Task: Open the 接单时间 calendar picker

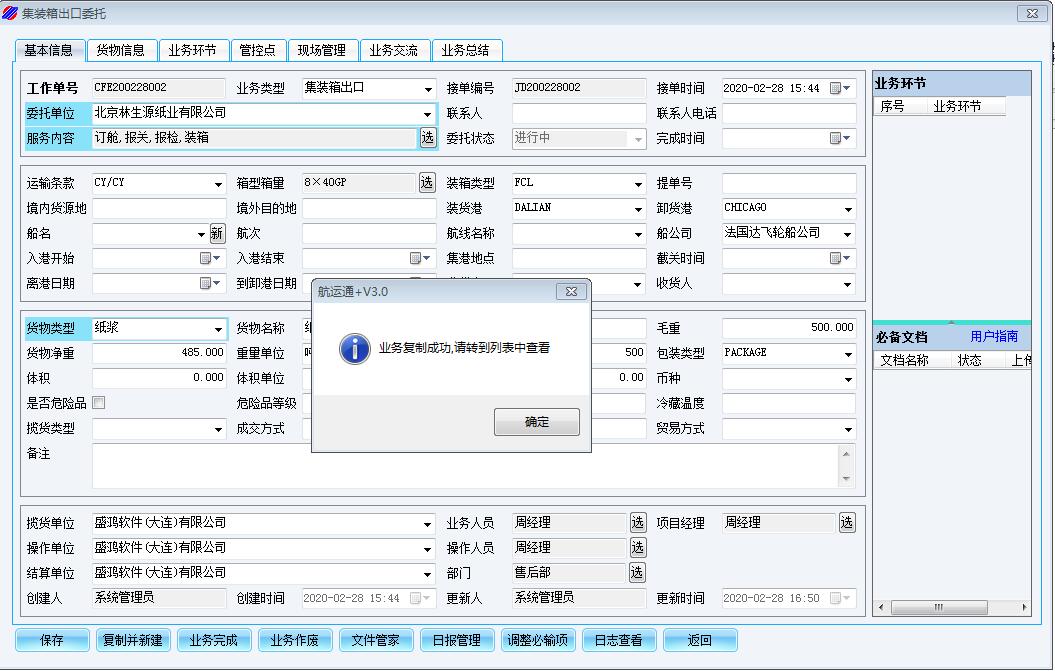Action: (x=837, y=89)
